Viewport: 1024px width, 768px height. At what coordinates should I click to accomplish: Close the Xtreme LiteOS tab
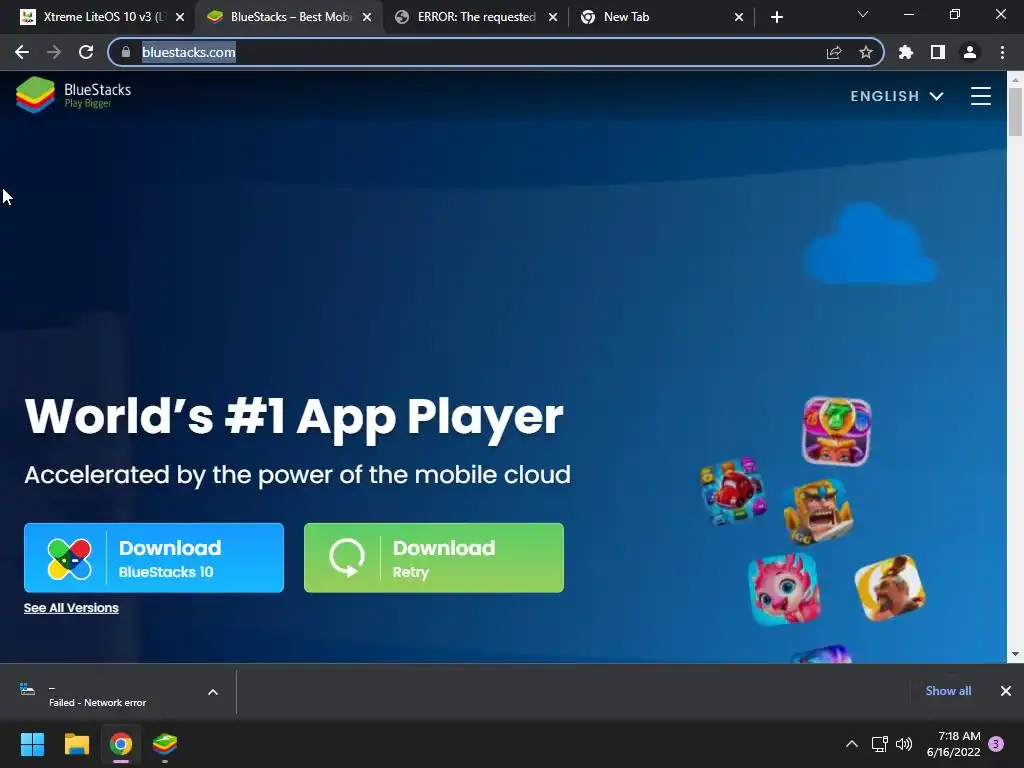coord(180,17)
